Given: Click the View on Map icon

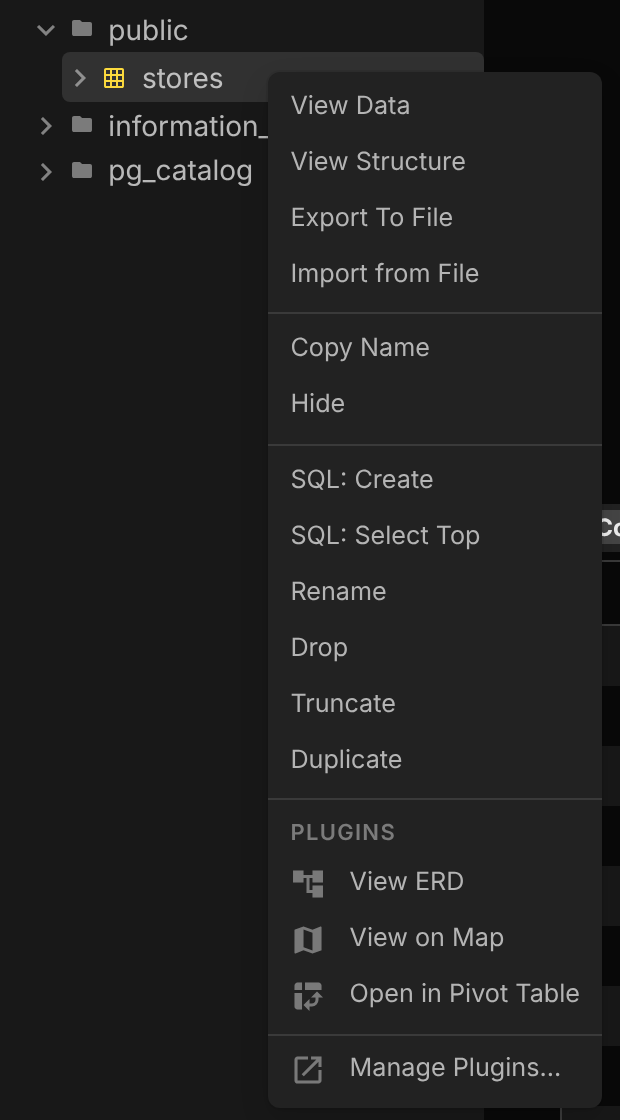Looking at the screenshot, I should 308,939.
